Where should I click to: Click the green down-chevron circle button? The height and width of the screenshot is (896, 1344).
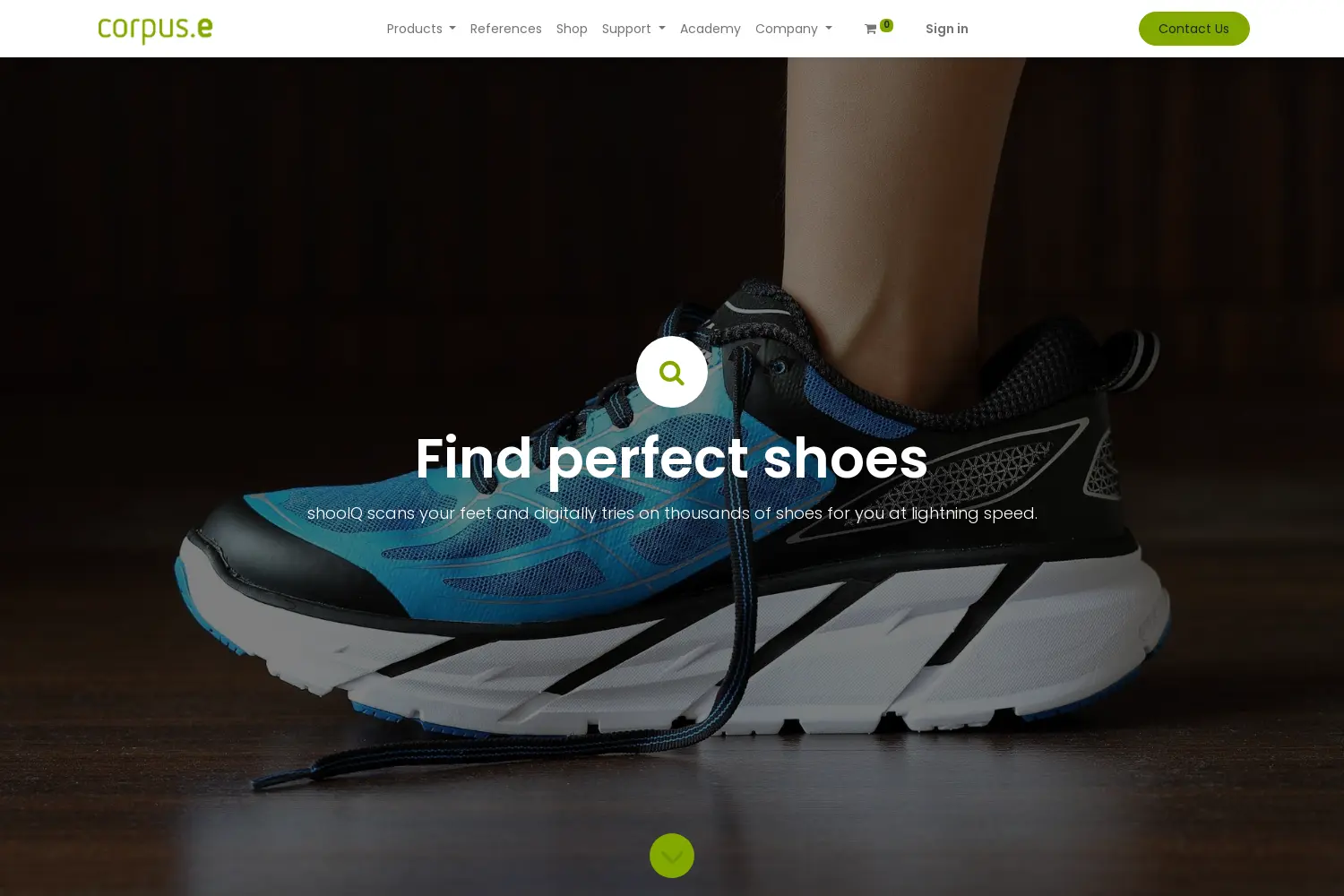tap(672, 856)
